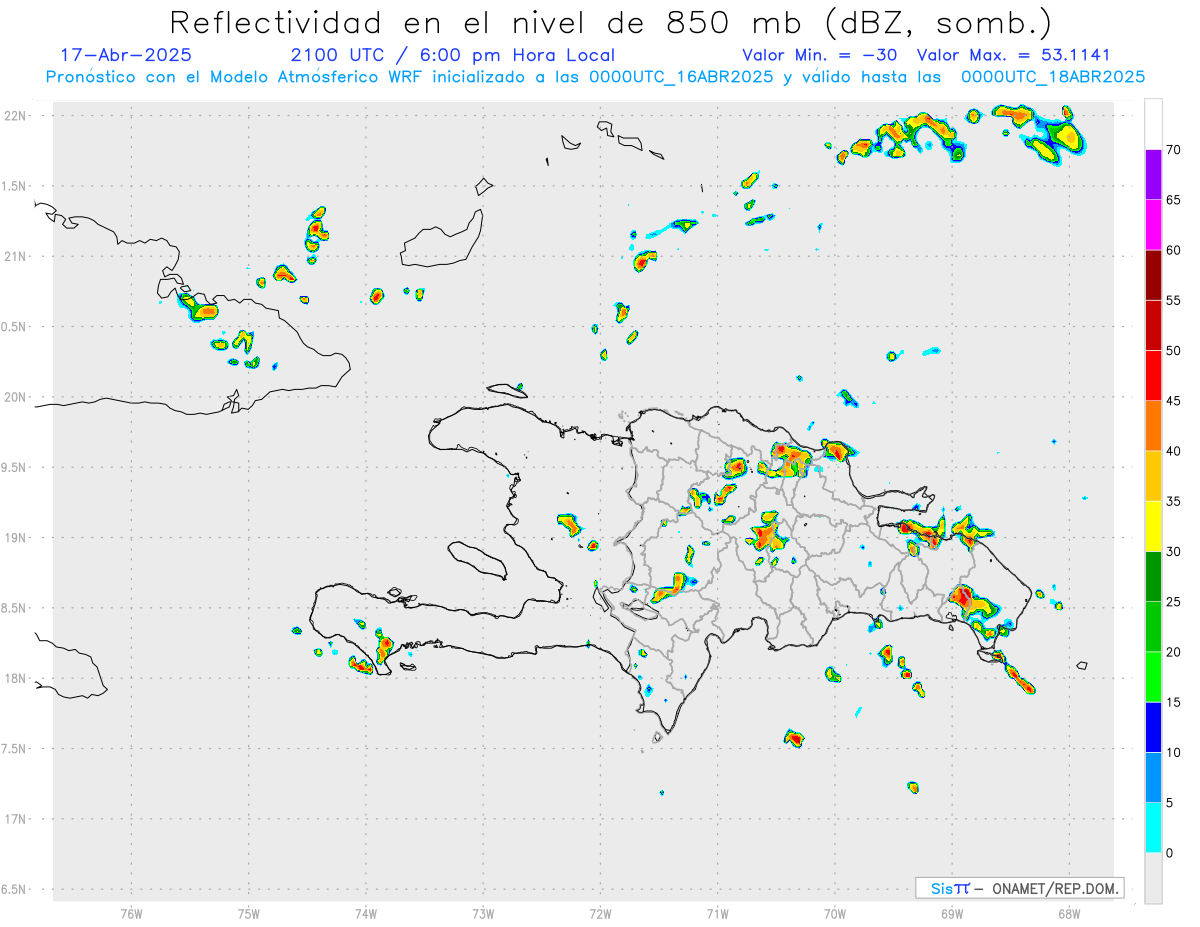This screenshot has width=1200, height=927.
Task: Click the '22N' latitude label
Action: click(x=17, y=115)
